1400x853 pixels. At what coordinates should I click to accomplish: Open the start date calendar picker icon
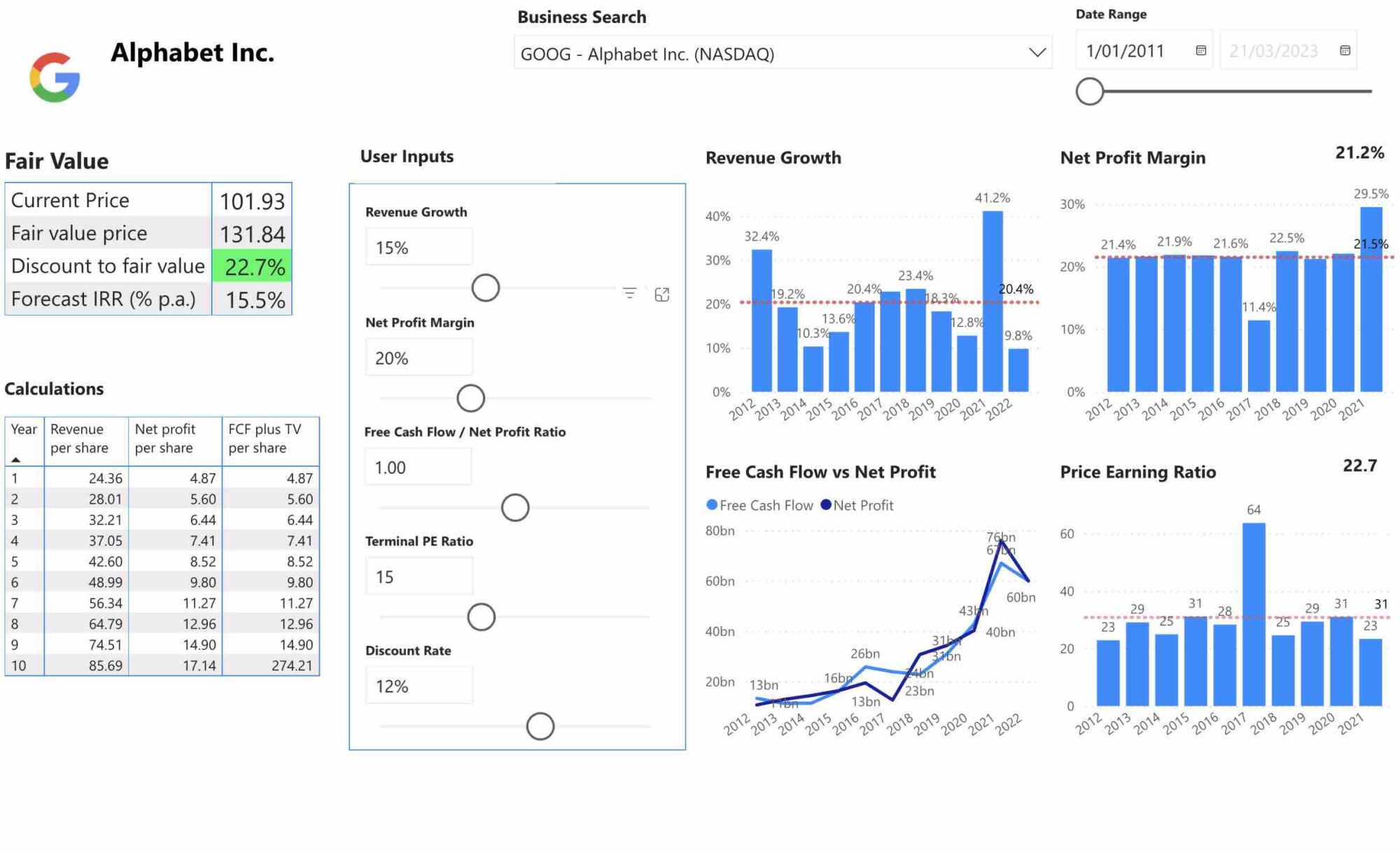[x=1200, y=50]
